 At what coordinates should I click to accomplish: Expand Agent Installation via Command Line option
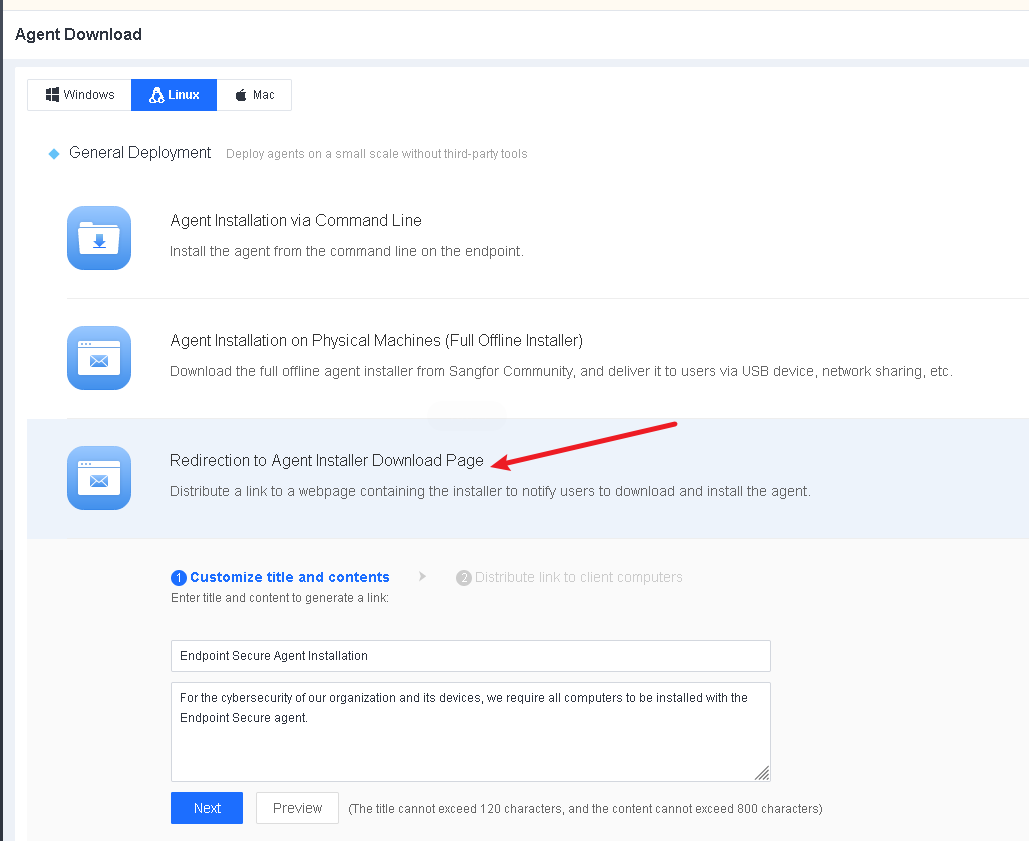[296, 221]
